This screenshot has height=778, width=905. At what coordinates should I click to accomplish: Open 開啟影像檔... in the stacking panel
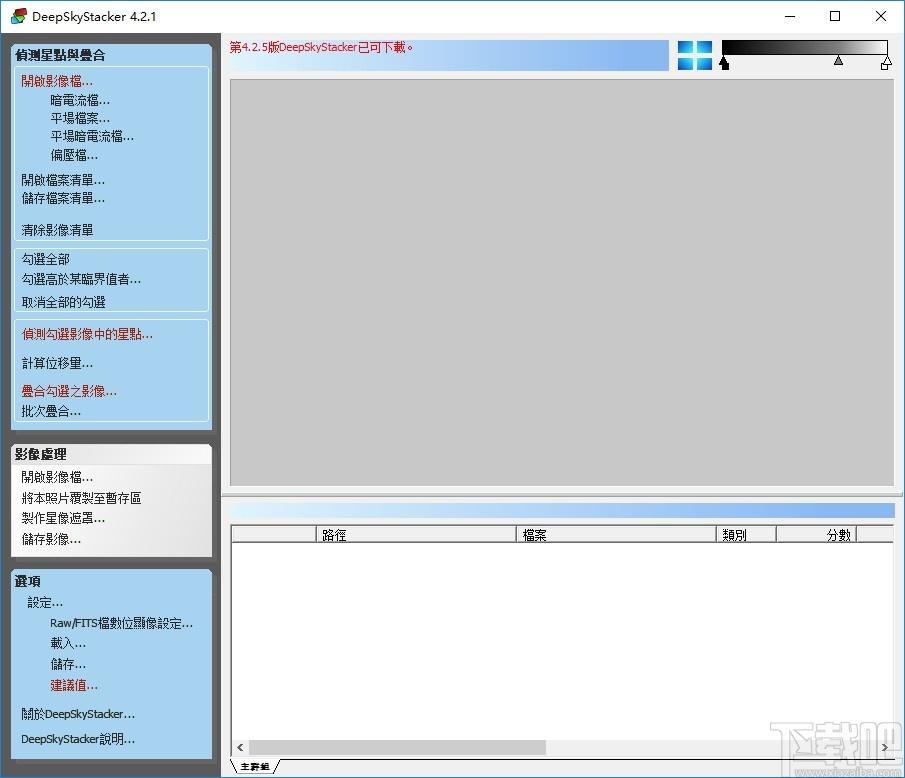click(57, 81)
